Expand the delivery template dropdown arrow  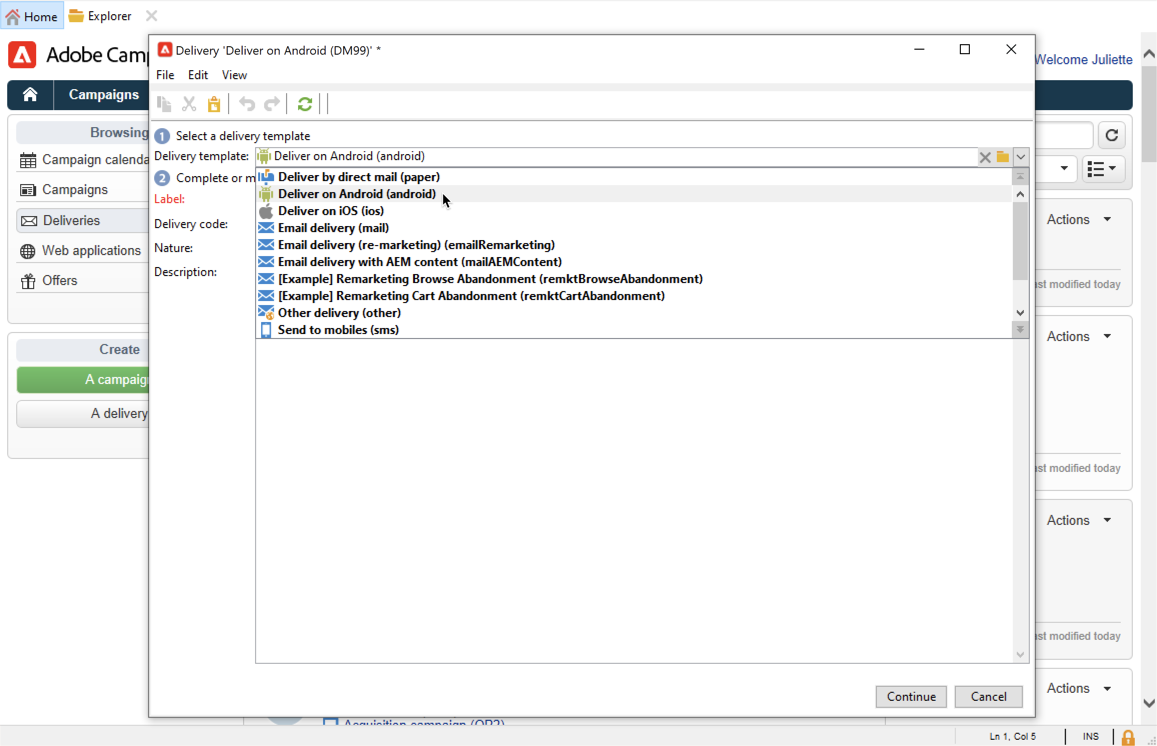point(1020,156)
